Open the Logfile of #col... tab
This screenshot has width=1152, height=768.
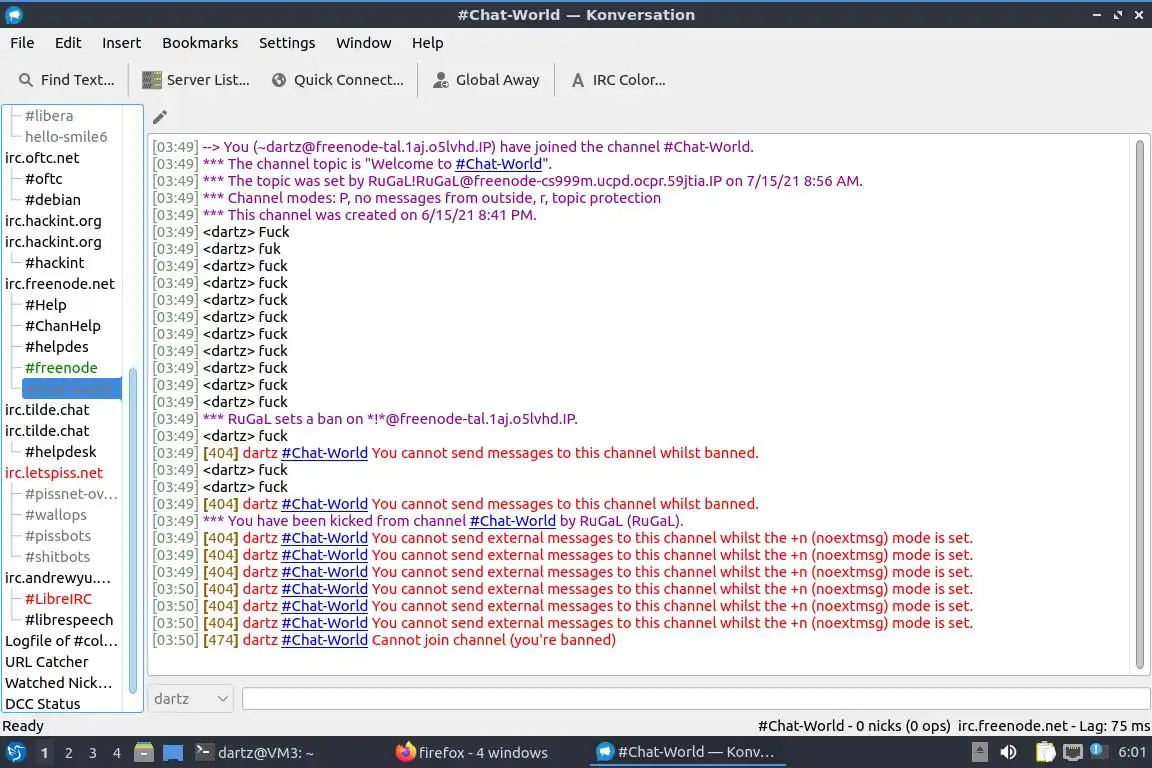[x=61, y=641]
